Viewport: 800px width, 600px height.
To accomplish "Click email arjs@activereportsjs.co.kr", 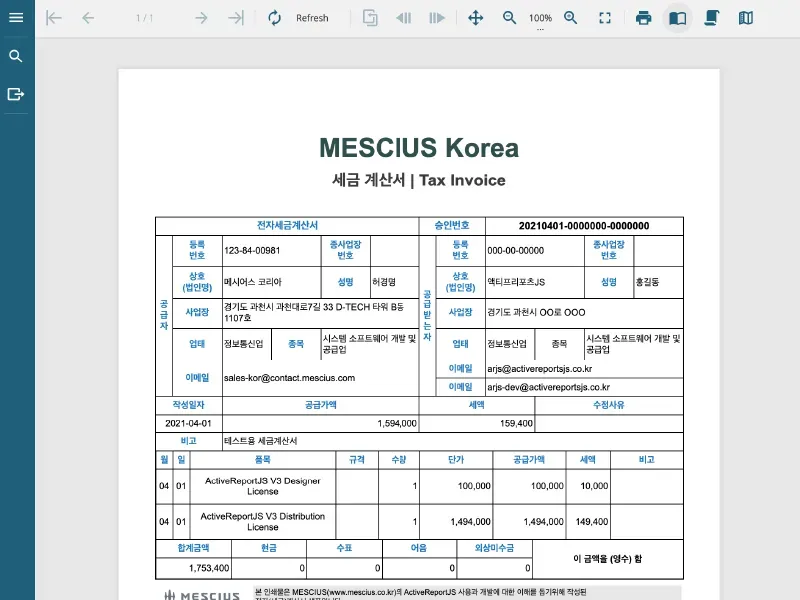I will pos(540,369).
